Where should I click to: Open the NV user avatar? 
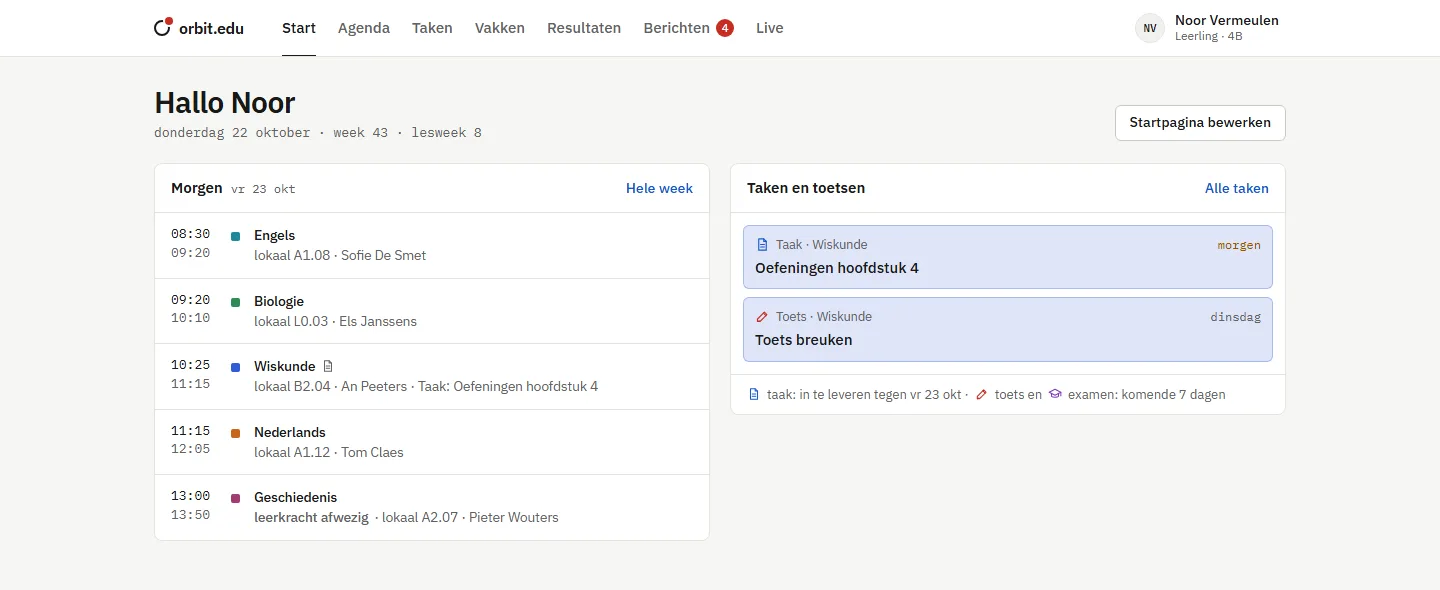click(1150, 28)
